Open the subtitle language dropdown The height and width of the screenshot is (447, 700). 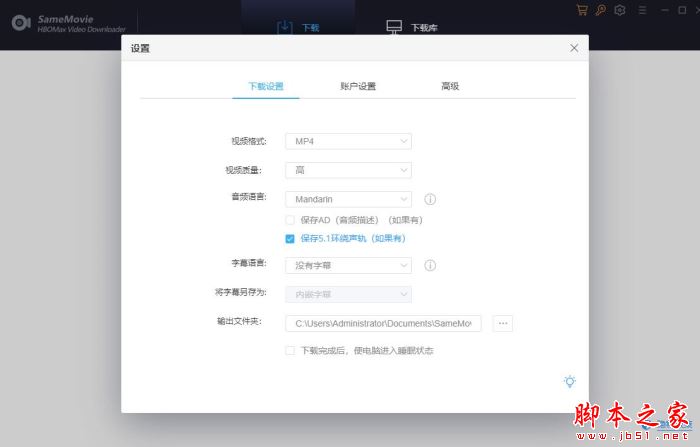348,266
